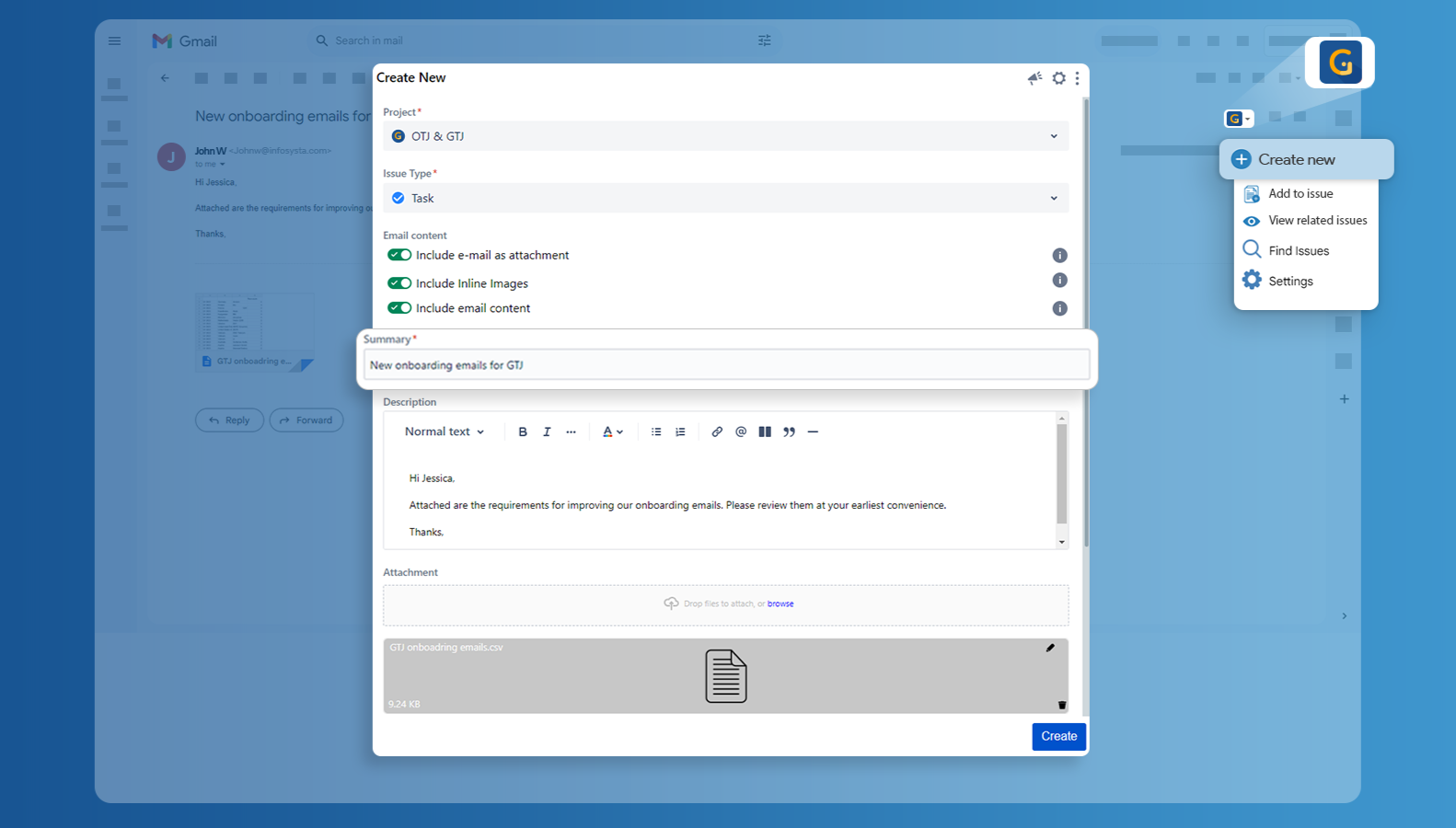
Task: Click the Bold formatting icon
Action: (523, 431)
